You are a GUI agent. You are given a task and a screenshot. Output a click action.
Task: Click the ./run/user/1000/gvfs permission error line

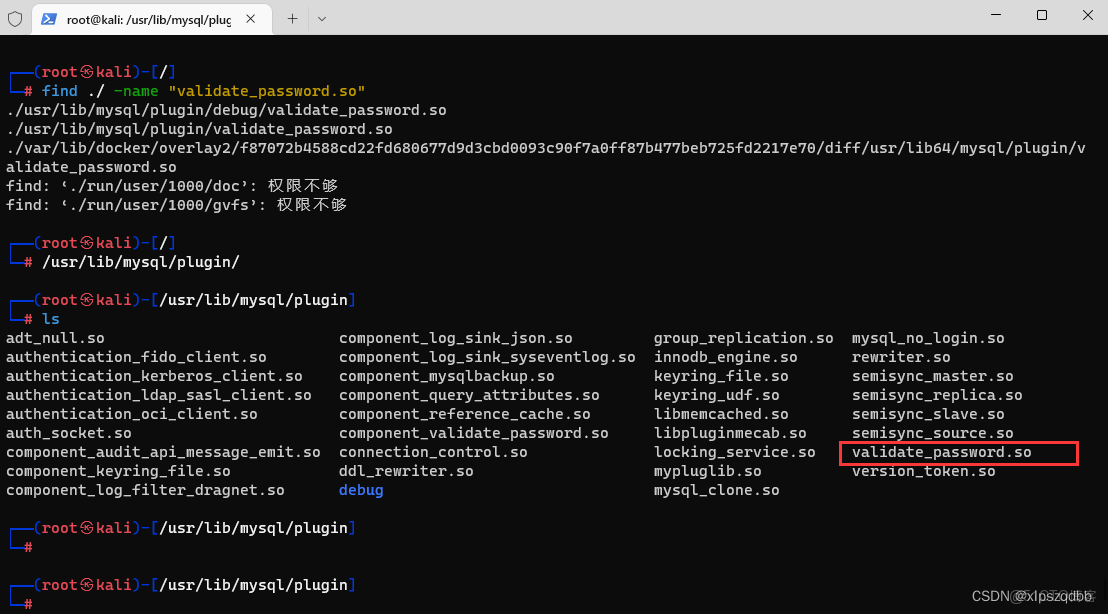tap(177, 205)
